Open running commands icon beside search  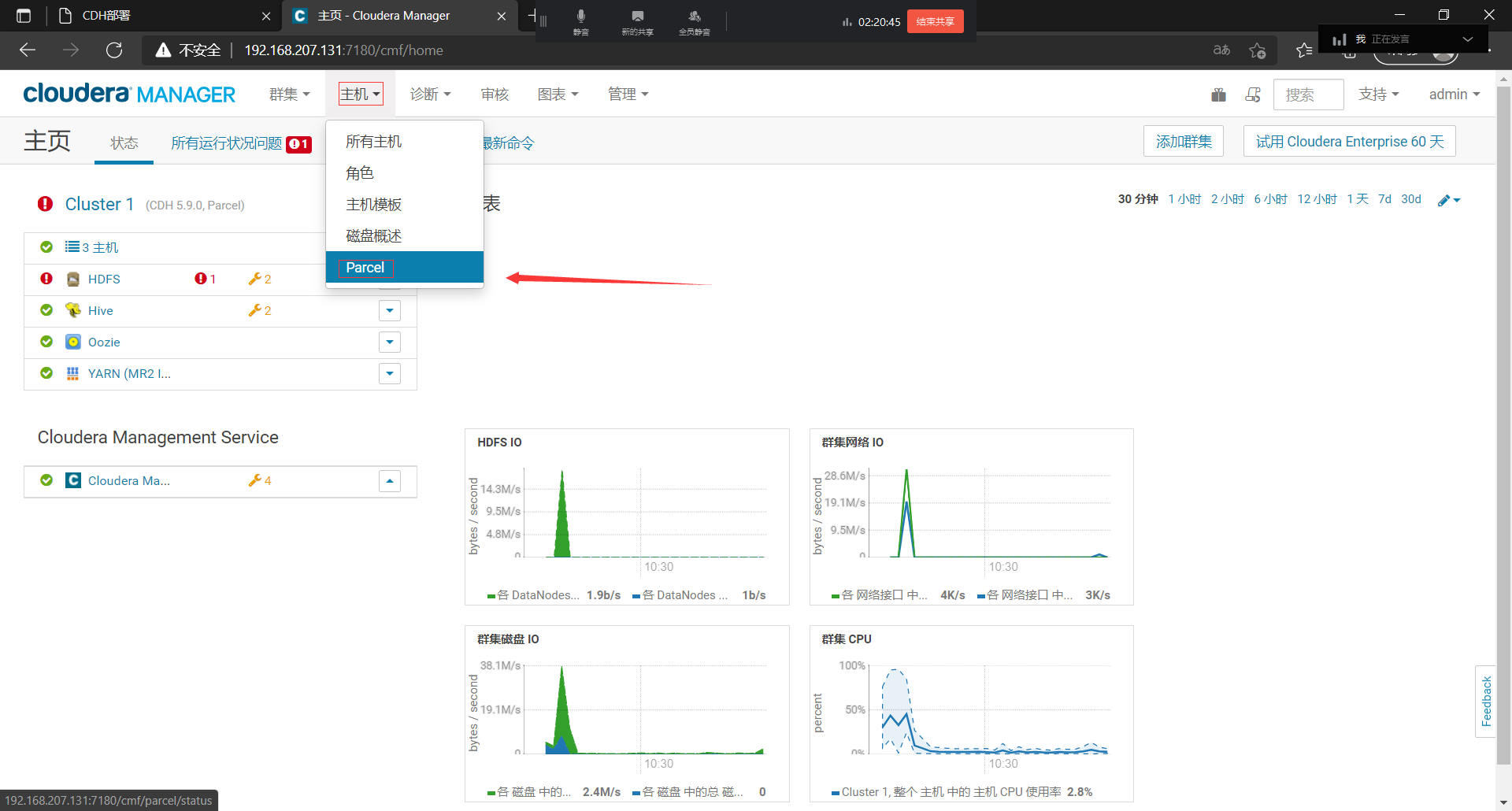(1253, 94)
